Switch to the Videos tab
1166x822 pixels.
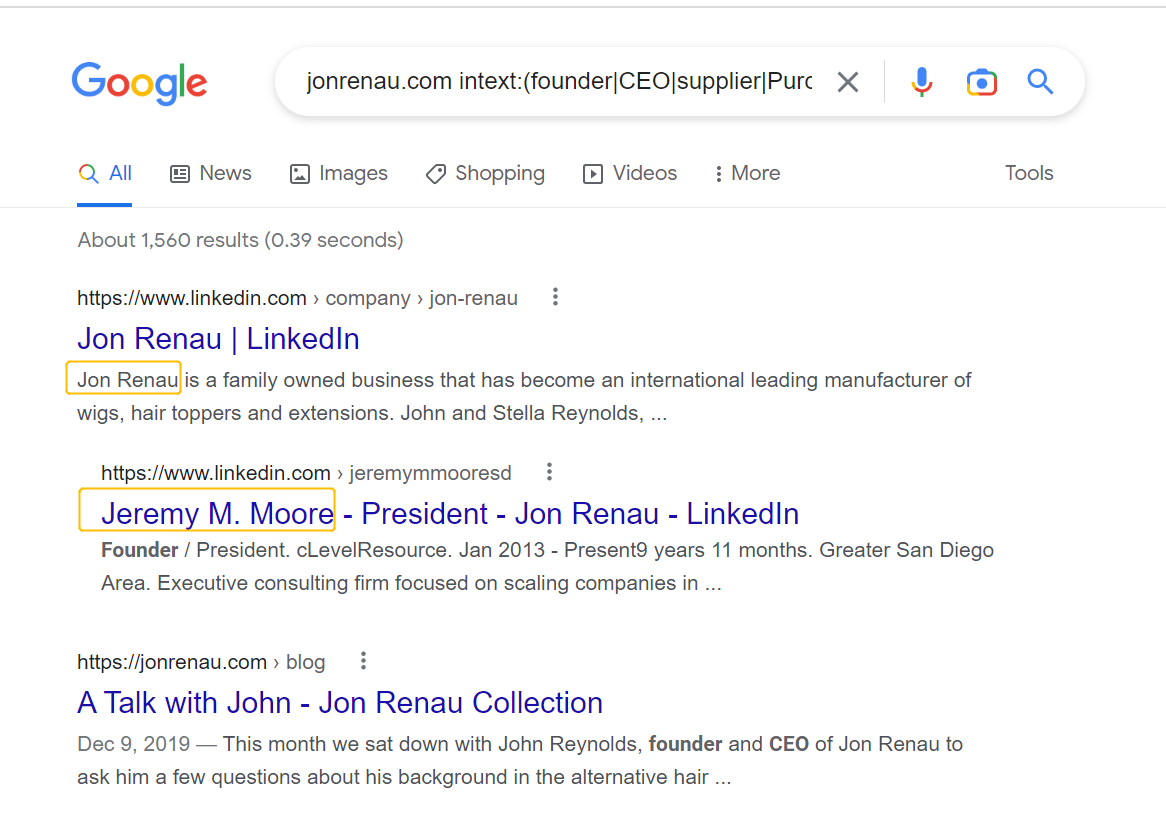coord(629,173)
